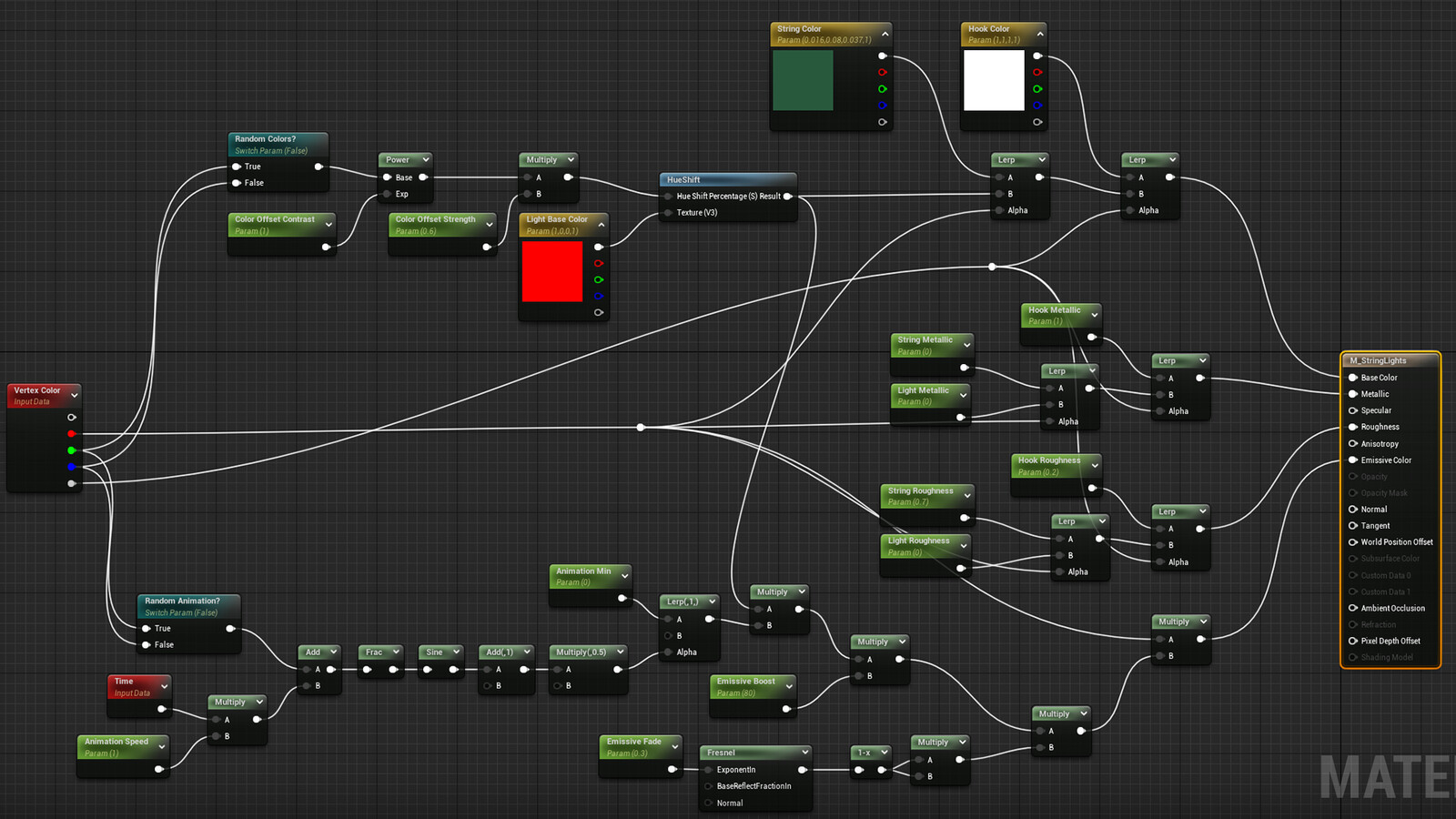Select the Add(,1) node header

pos(506,652)
